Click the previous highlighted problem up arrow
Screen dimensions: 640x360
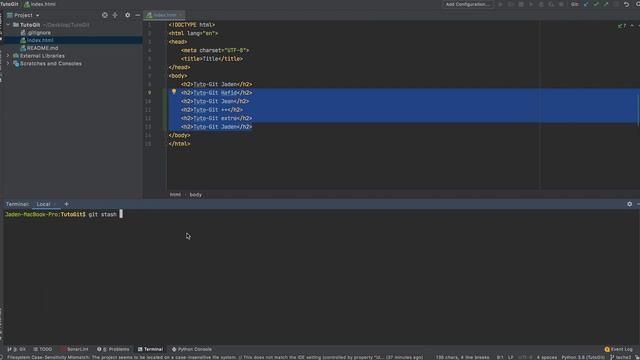[632, 26]
